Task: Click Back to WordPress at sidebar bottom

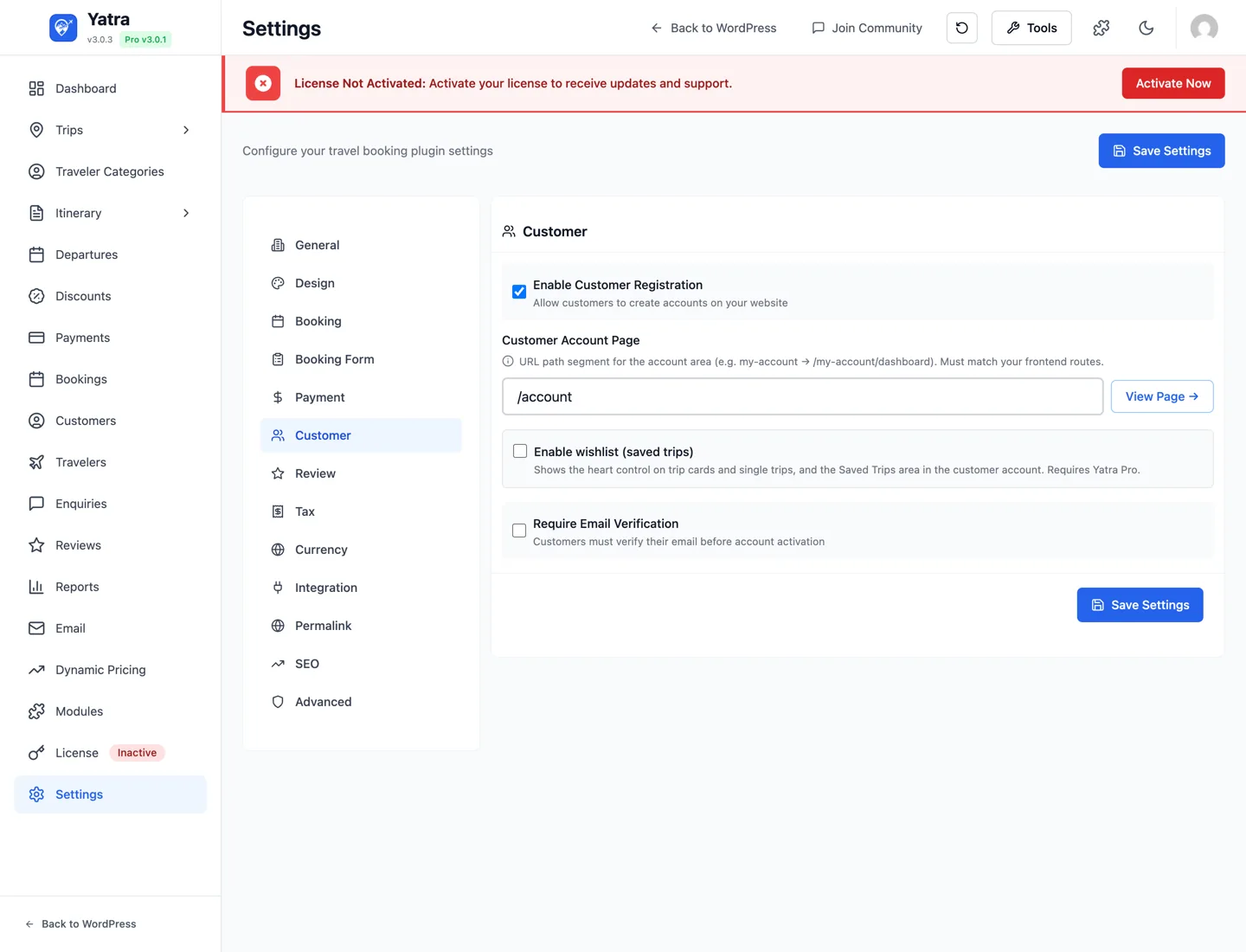Action: [80, 924]
